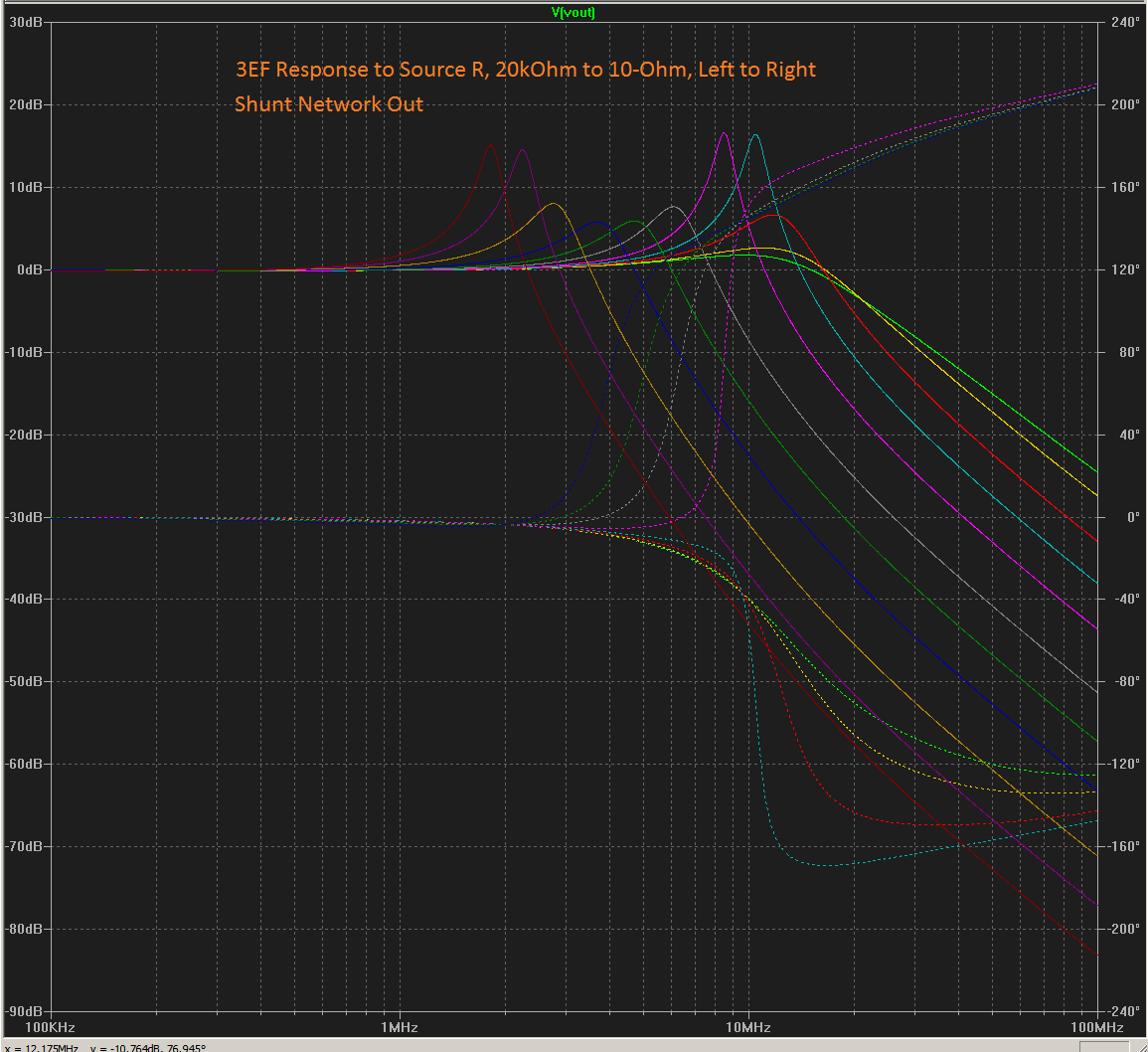
Task: Click the -80dB left axis label
Action: pos(24,929)
